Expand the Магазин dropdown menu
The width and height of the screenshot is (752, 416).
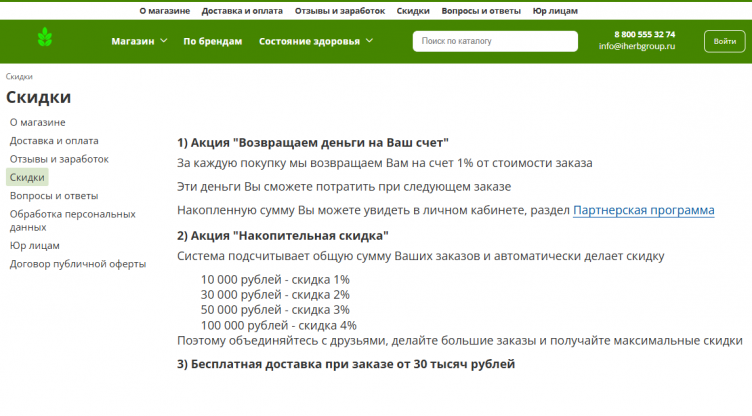[139, 41]
